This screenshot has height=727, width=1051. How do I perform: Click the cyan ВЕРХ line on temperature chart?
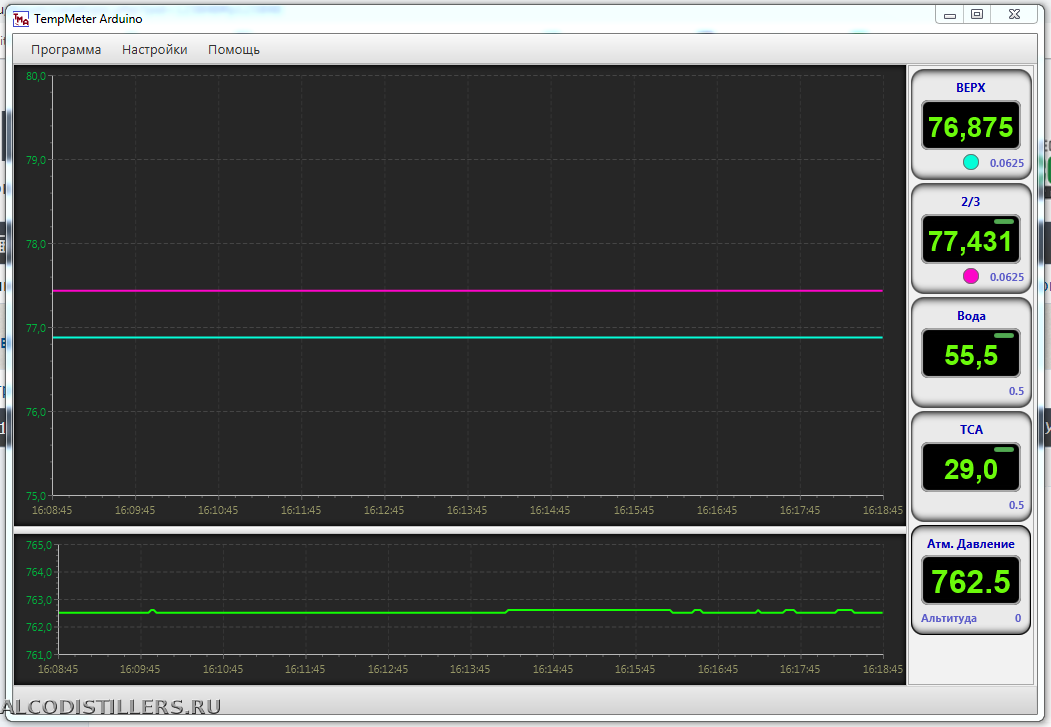(x=467, y=337)
